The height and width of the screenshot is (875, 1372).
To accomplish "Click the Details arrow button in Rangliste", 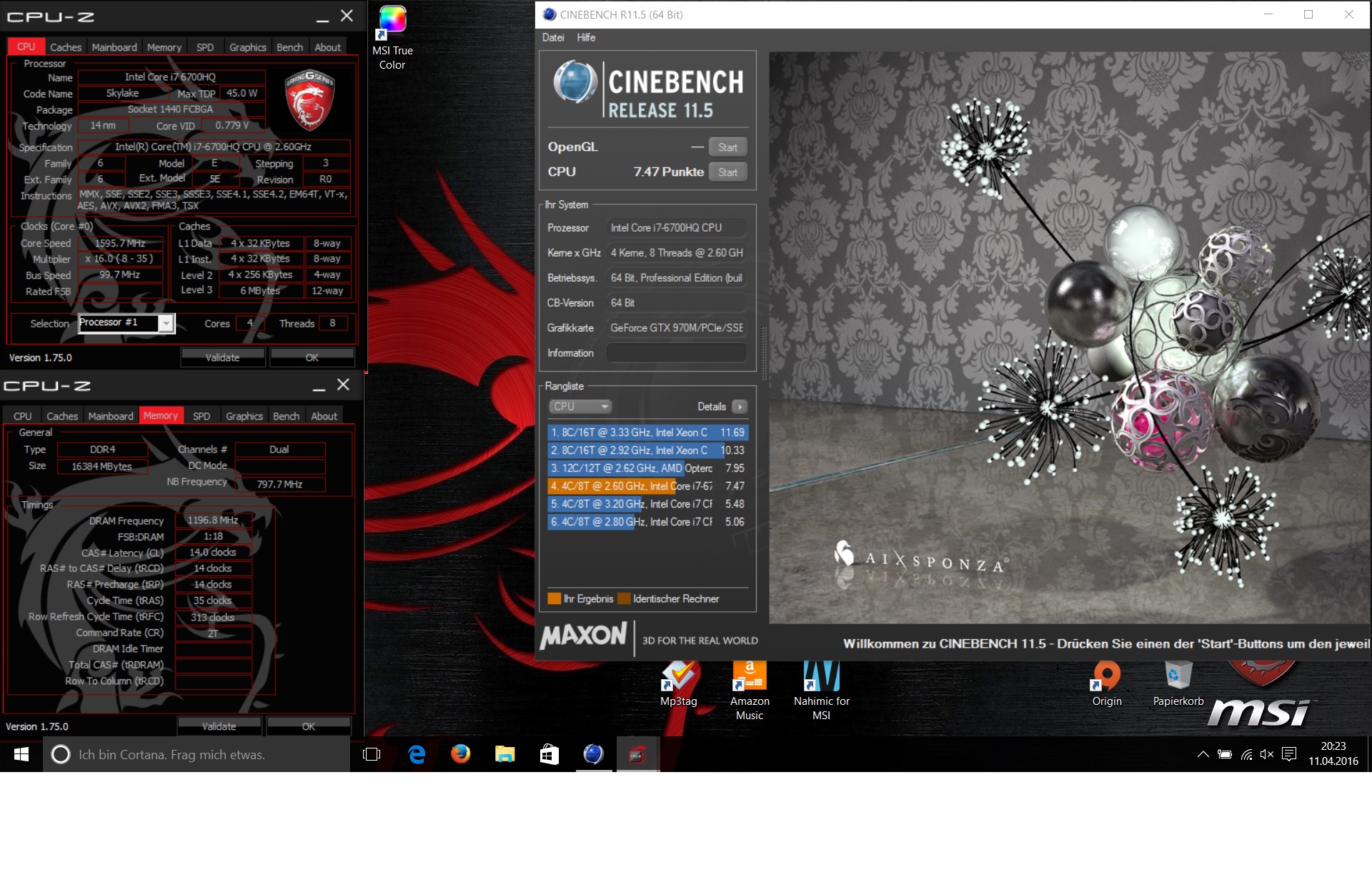I will [x=740, y=406].
